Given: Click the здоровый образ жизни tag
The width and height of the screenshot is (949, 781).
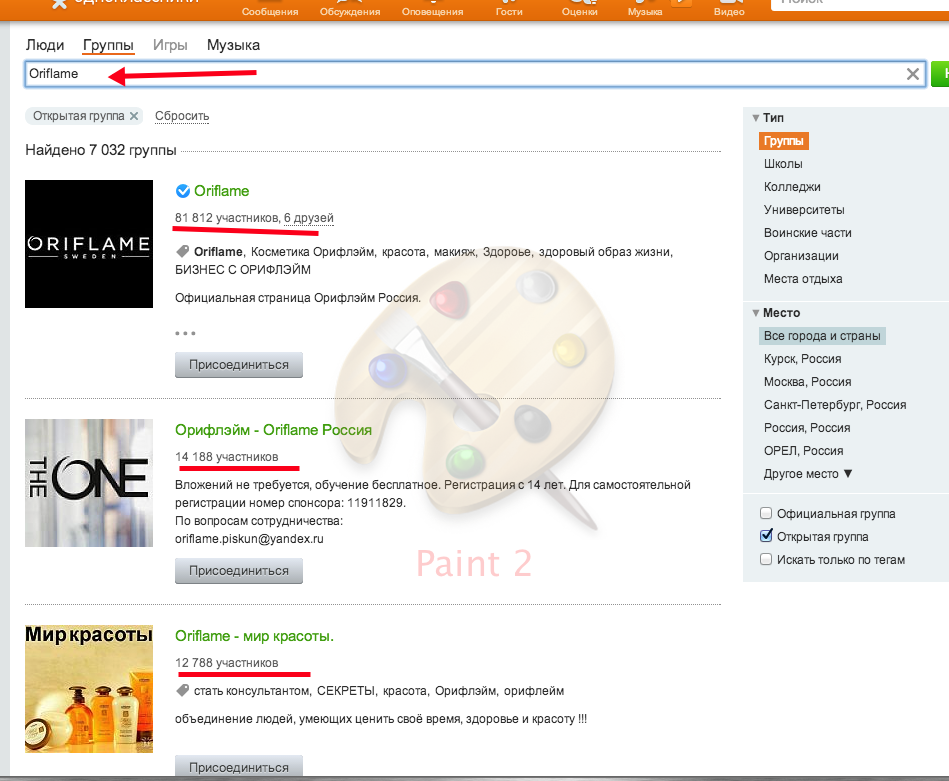Looking at the screenshot, I should point(605,252).
